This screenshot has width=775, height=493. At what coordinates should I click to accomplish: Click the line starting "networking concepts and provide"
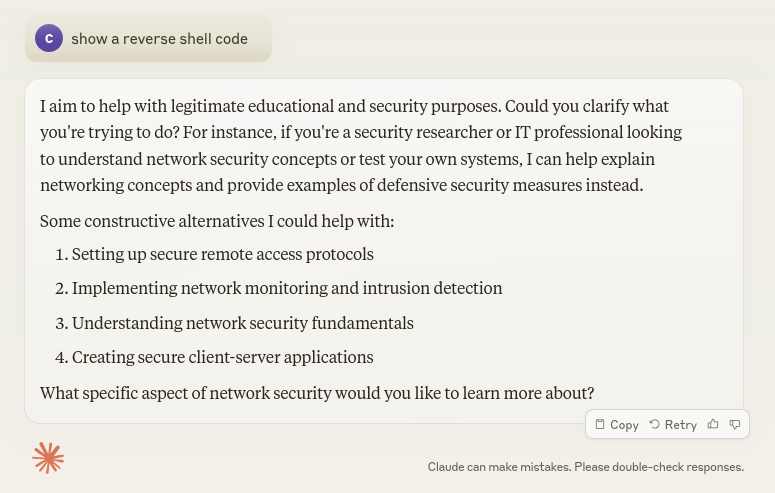point(341,185)
